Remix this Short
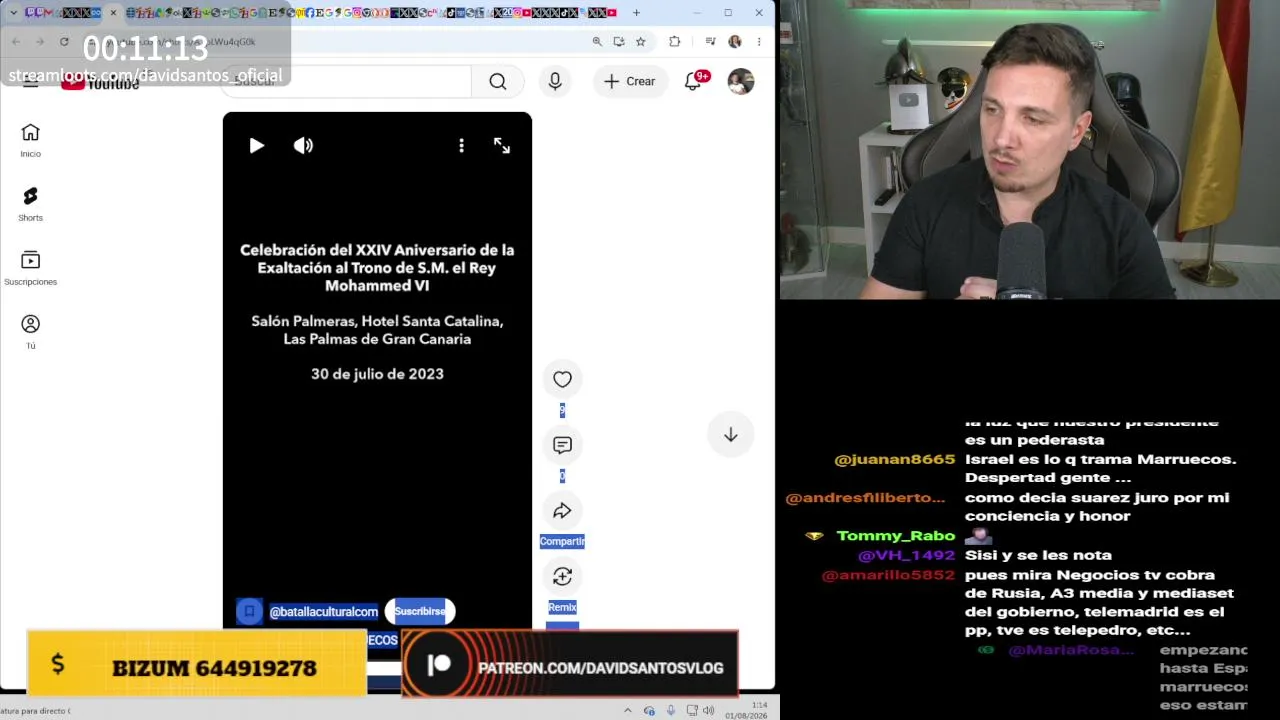This screenshot has height=720, width=1280. click(x=562, y=576)
